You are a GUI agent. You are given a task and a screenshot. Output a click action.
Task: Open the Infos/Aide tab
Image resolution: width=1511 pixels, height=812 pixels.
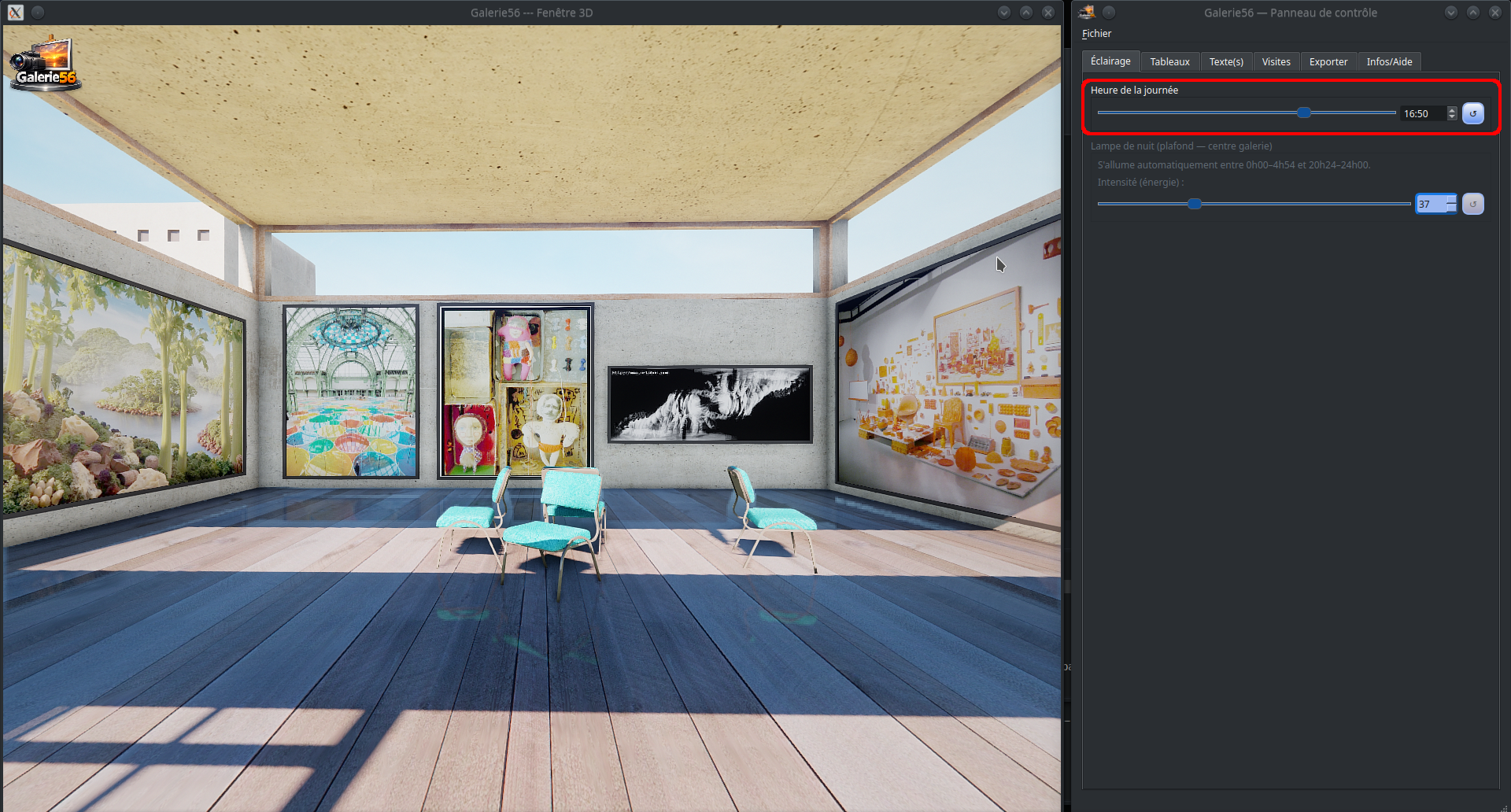pyautogui.click(x=1389, y=62)
